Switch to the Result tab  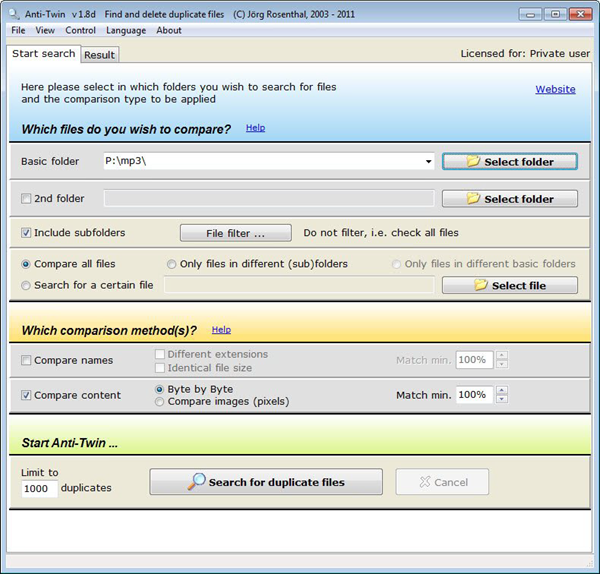(x=99, y=55)
